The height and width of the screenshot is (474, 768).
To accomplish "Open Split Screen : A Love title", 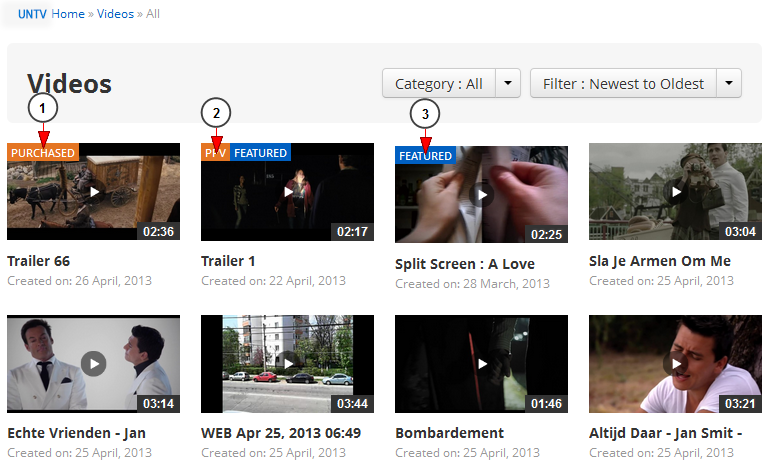I will coord(464,265).
